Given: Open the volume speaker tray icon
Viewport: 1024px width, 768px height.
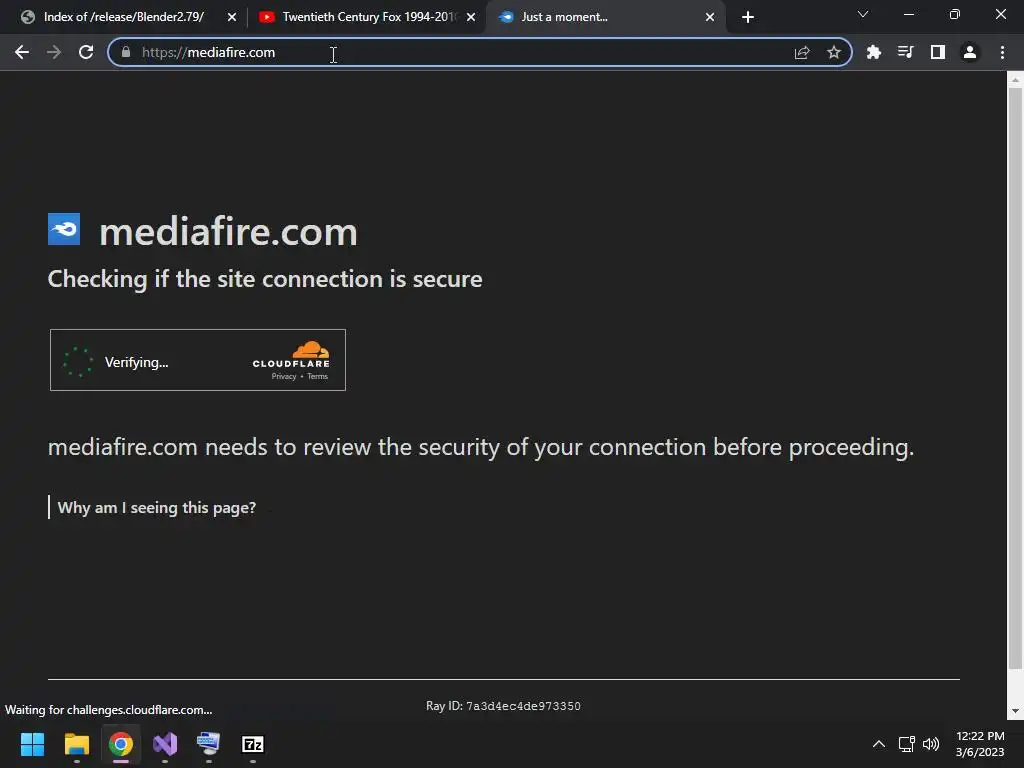Looking at the screenshot, I should pos(931,744).
